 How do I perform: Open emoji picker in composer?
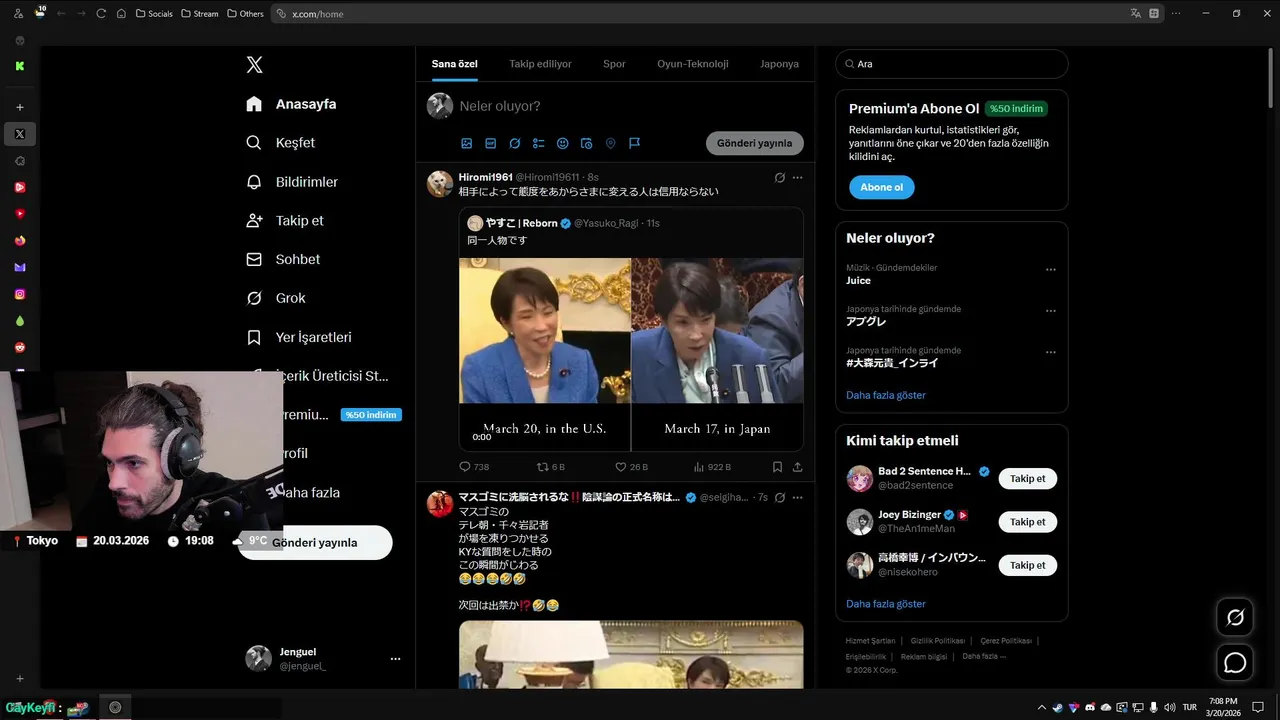[x=562, y=143]
